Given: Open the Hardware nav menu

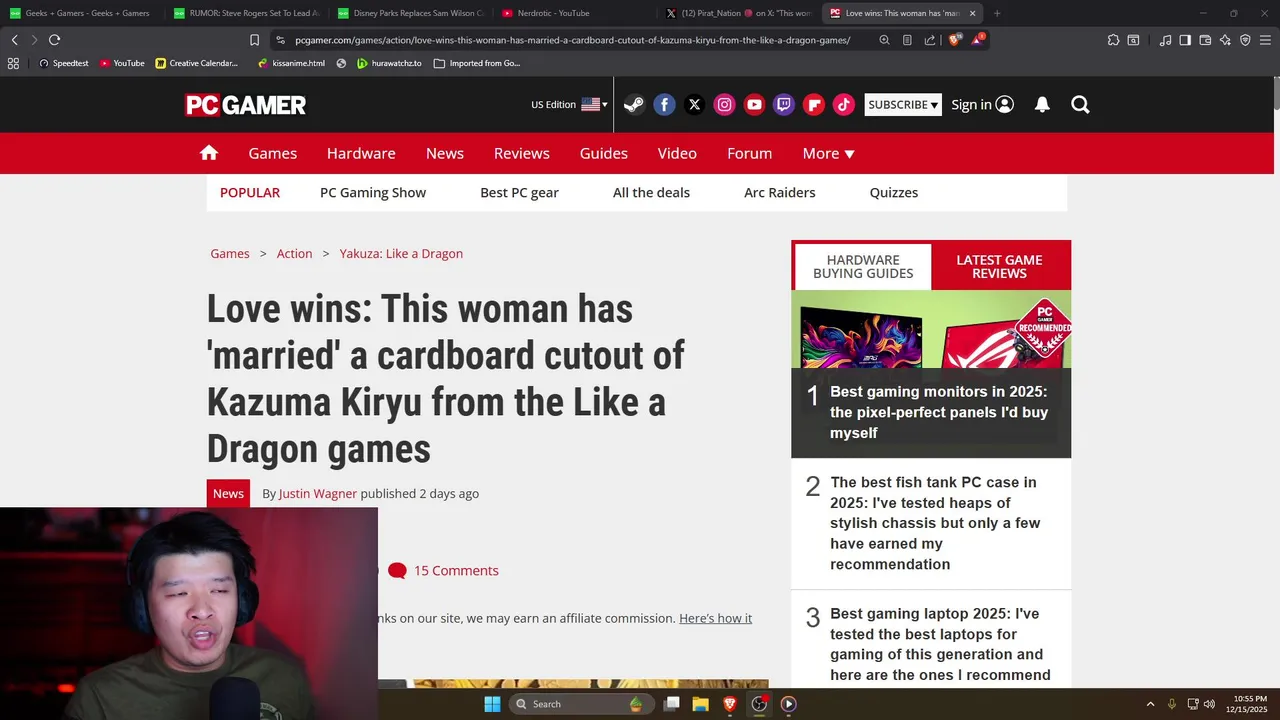Looking at the screenshot, I should coord(361,153).
